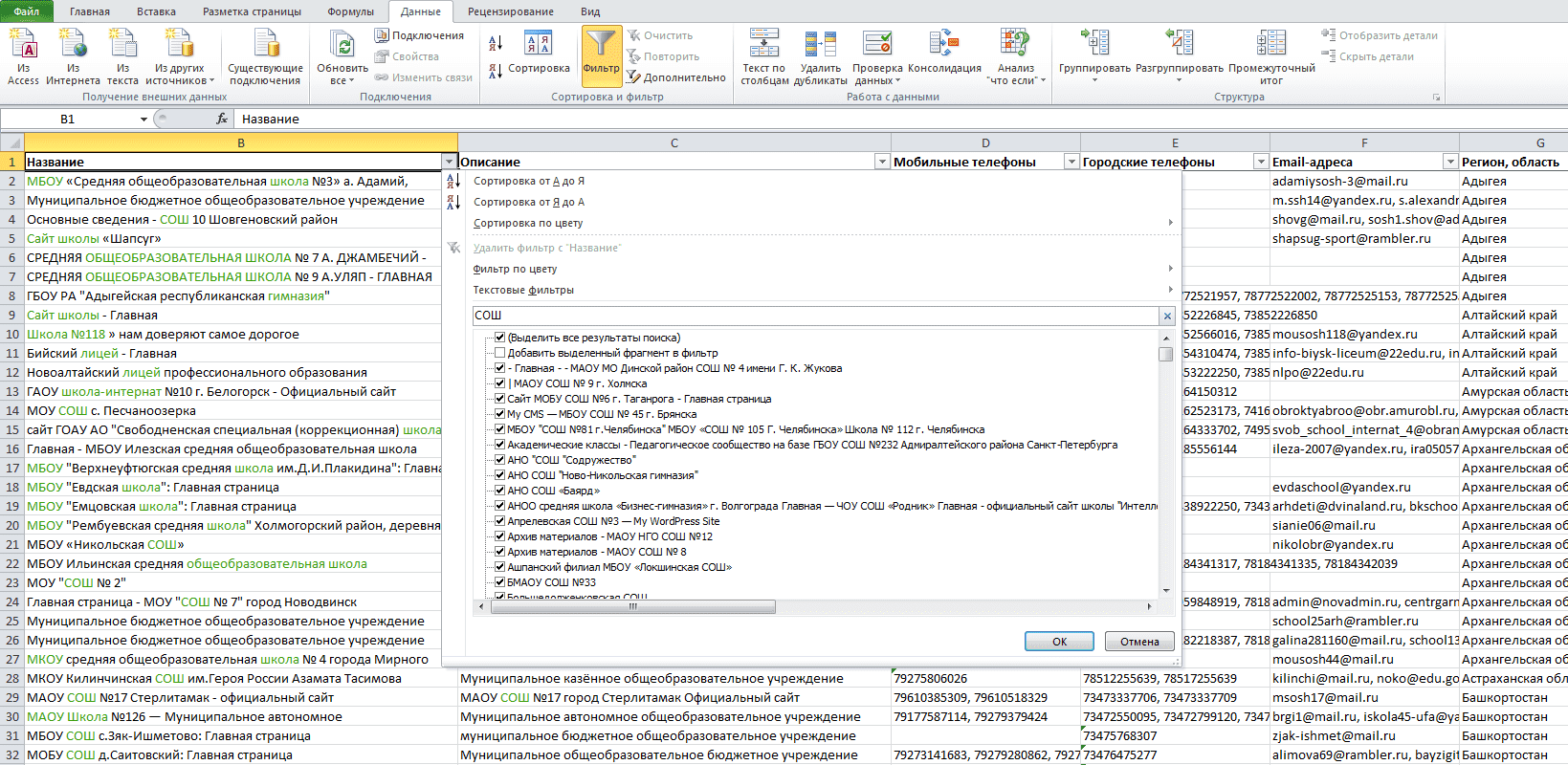Open Connections (Подключения)

419,35
